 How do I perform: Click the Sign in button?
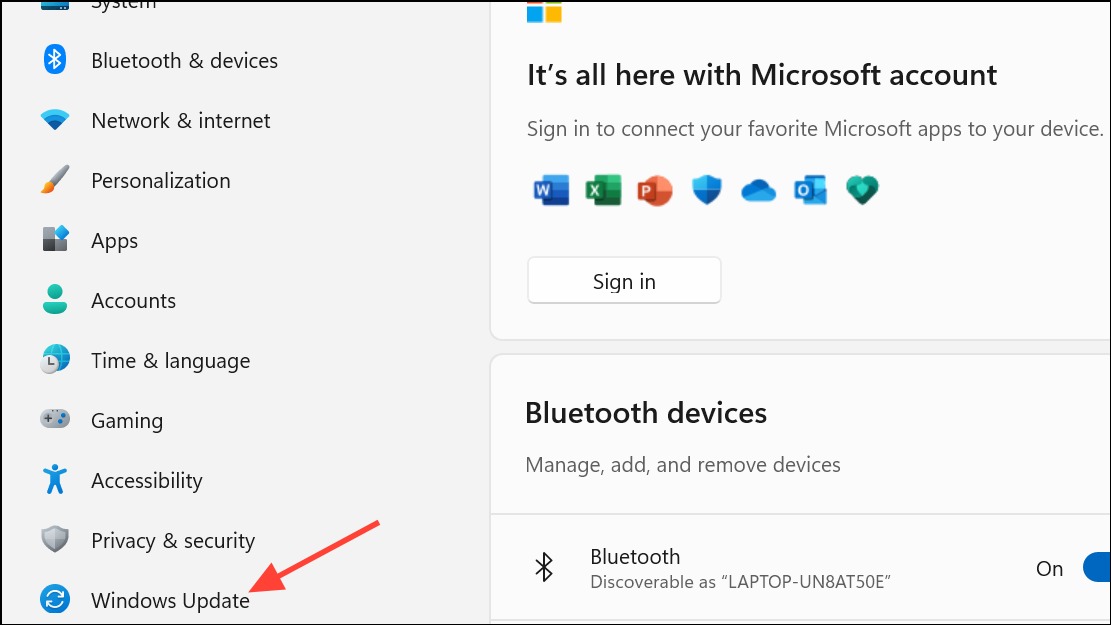pos(623,280)
